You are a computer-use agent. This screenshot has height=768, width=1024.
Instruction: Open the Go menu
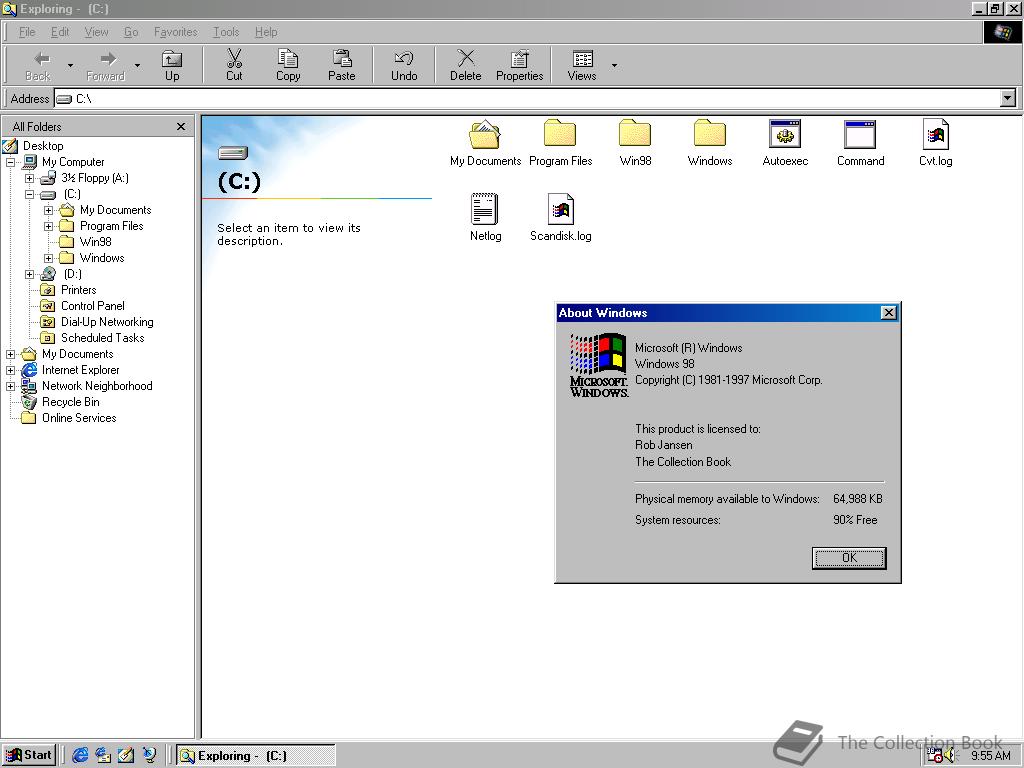coord(131,32)
